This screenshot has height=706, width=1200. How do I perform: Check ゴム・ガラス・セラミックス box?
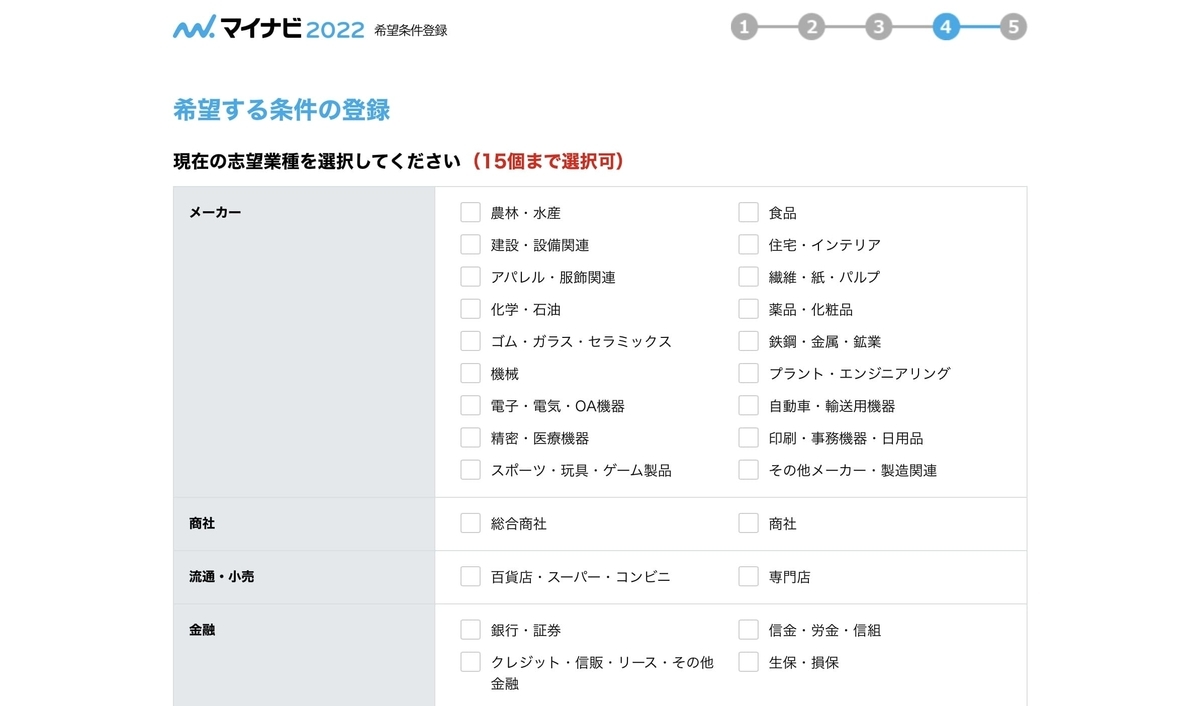470,341
